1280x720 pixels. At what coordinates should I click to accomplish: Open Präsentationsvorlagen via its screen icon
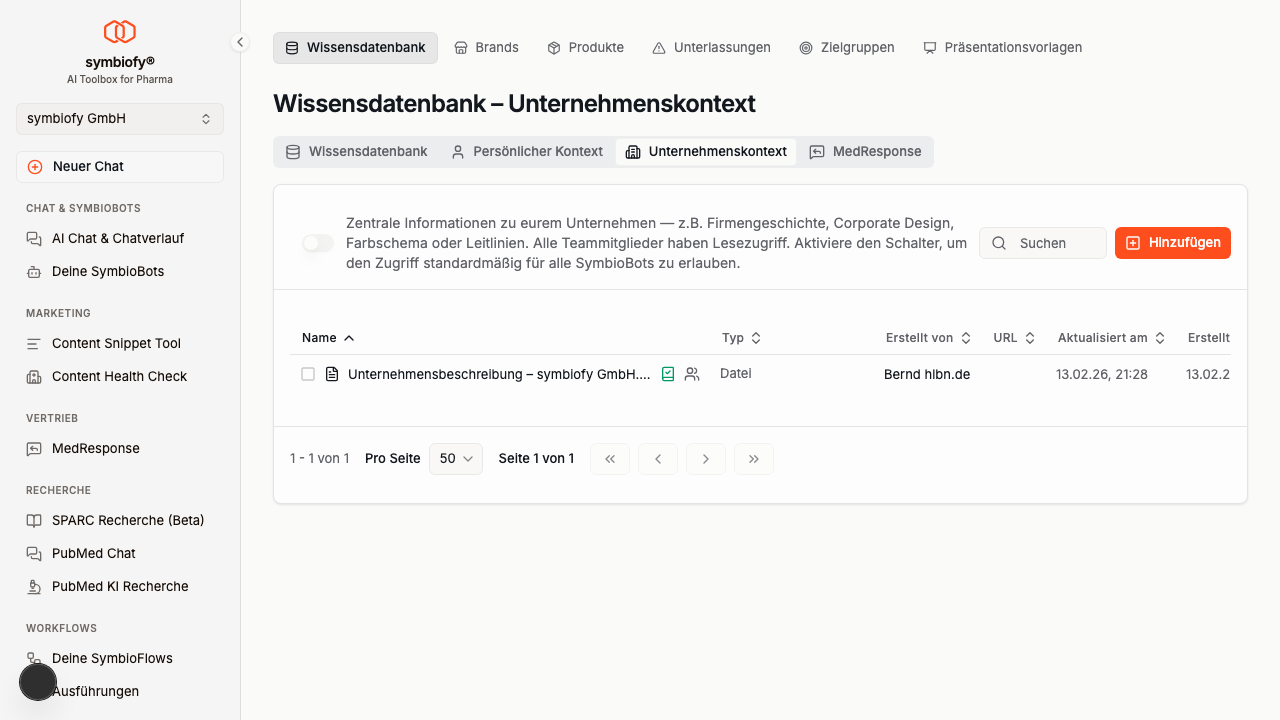pyautogui.click(x=930, y=47)
